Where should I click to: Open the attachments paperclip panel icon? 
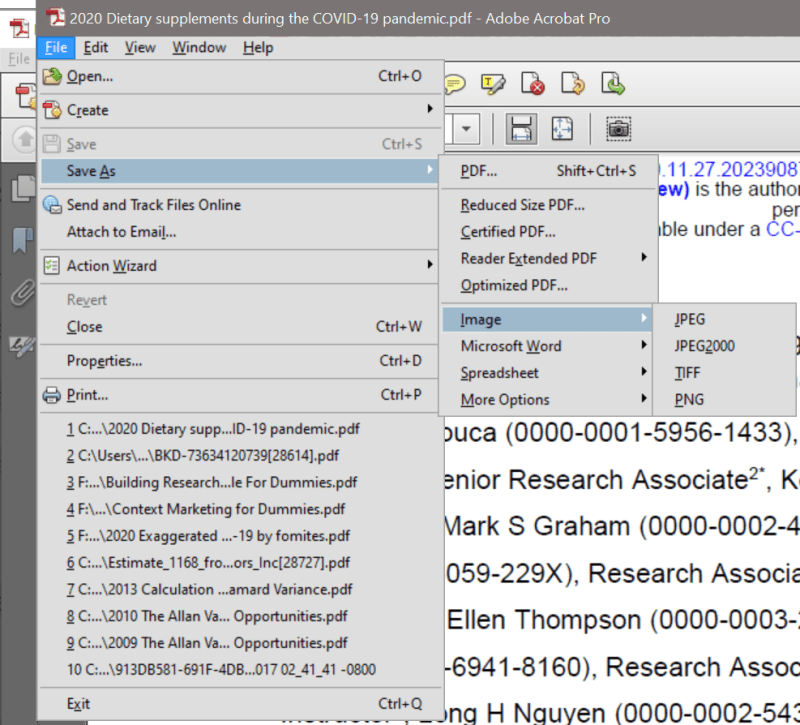coord(22,293)
